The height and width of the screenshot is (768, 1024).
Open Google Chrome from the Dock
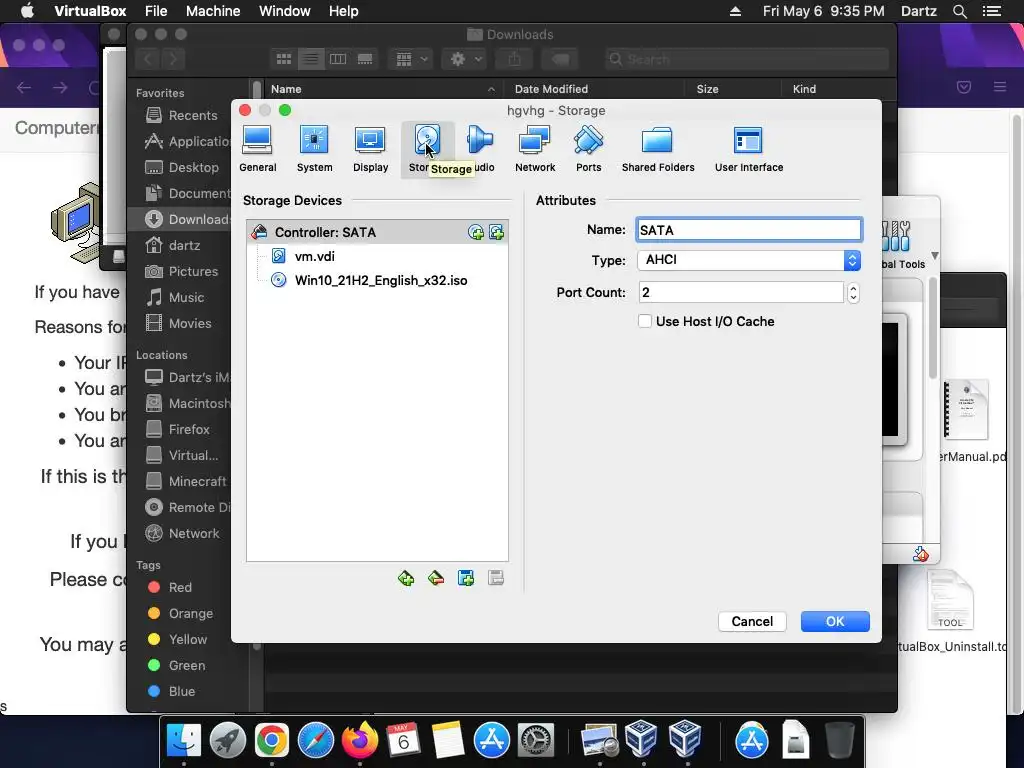point(272,741)
